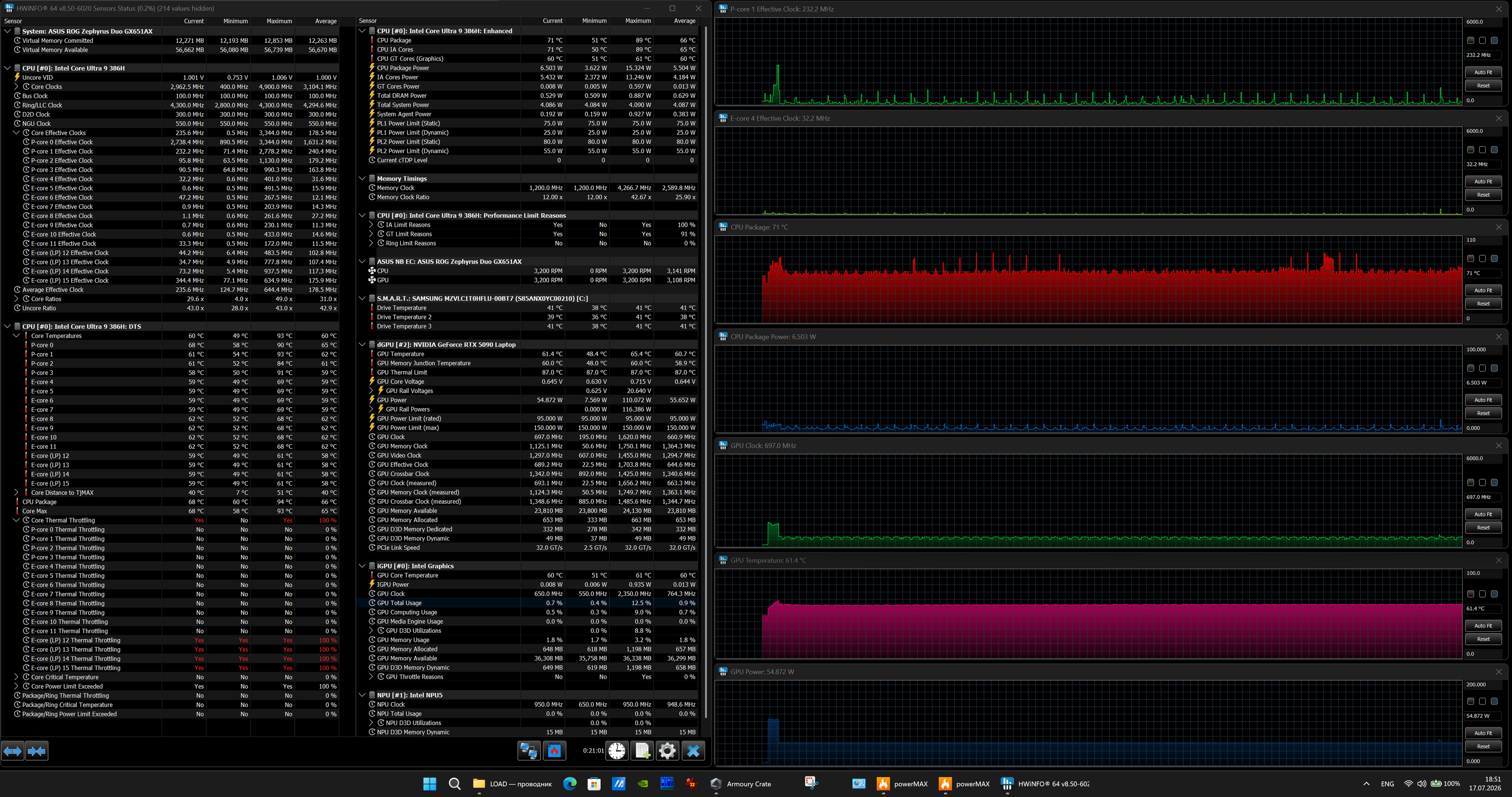The width and height of the screenshot is (1512, 797).
Task: Open HWiNFO sensor settings gear
Action: coord(667,751)
